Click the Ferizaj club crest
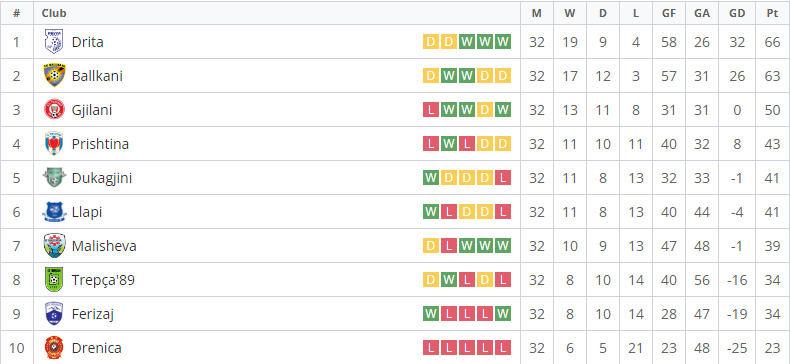Viewport: 790px width, 364px height. click(54, 314)
